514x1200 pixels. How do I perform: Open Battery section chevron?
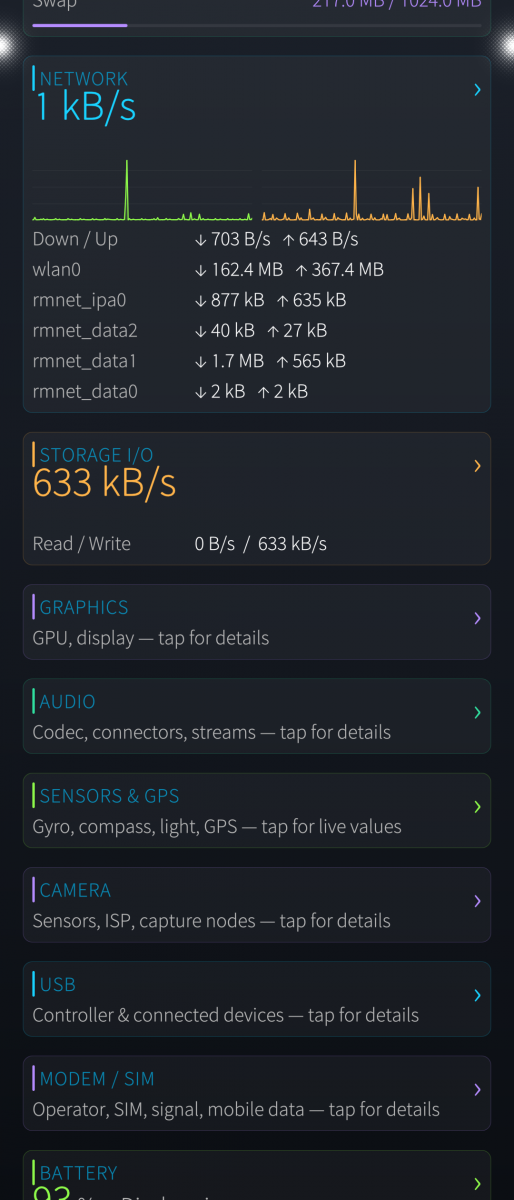[x=477, y=1183]
